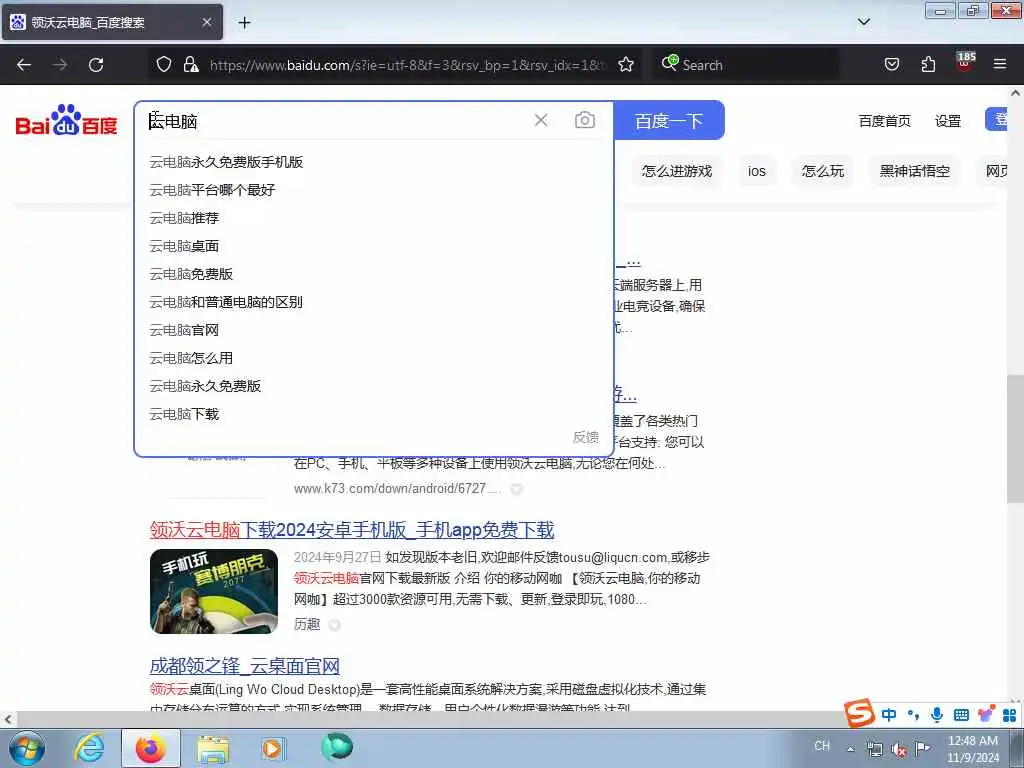Show hidden system tray icons
Viewport: 1024px width, 768px height.
(850, 749)
